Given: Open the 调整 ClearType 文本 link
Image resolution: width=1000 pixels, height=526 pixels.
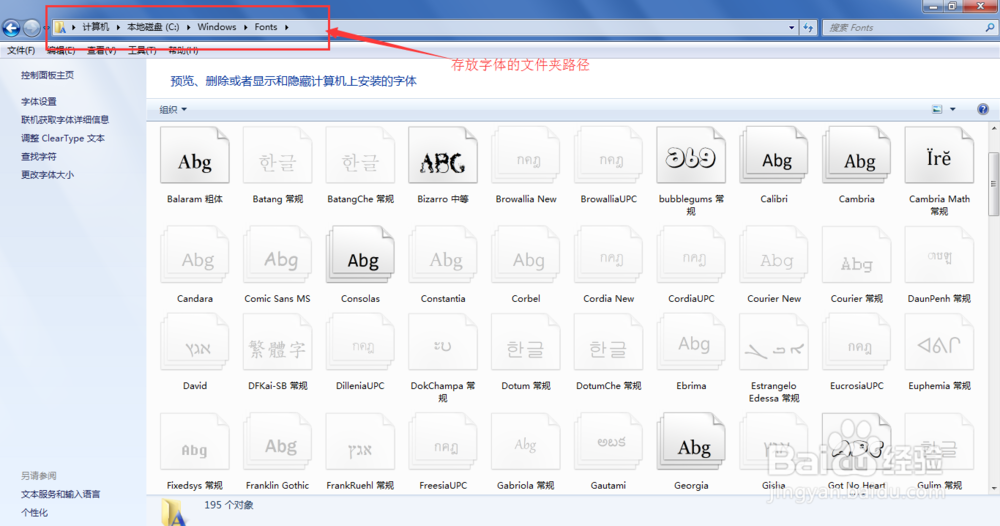Looking at the screenshot, I should (62, 138).
